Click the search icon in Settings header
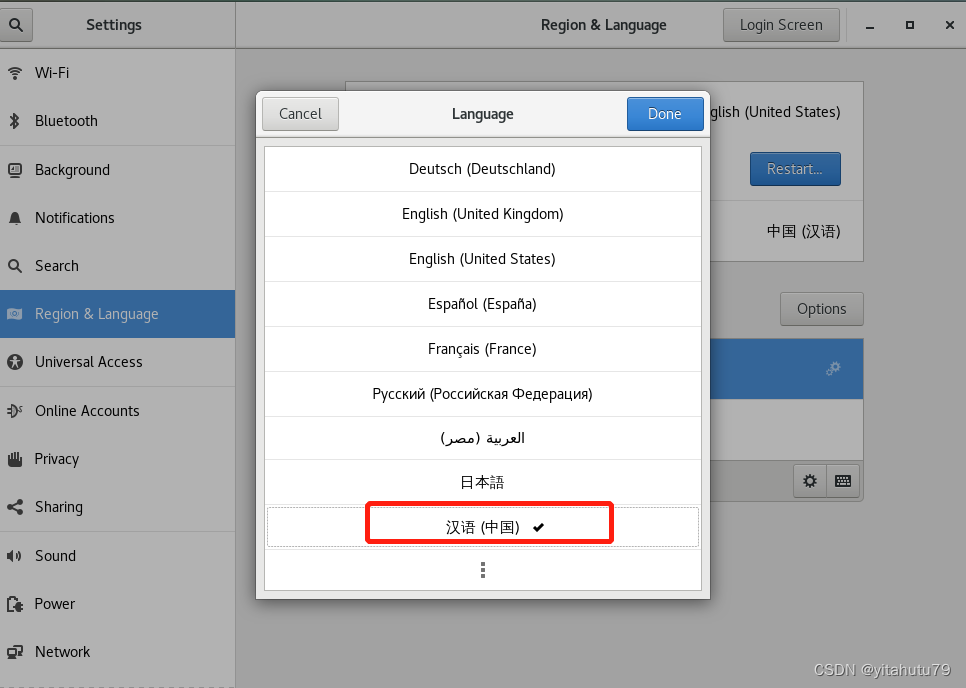The height and width of the screenshot is (688, 966). (x=16, y=25)
